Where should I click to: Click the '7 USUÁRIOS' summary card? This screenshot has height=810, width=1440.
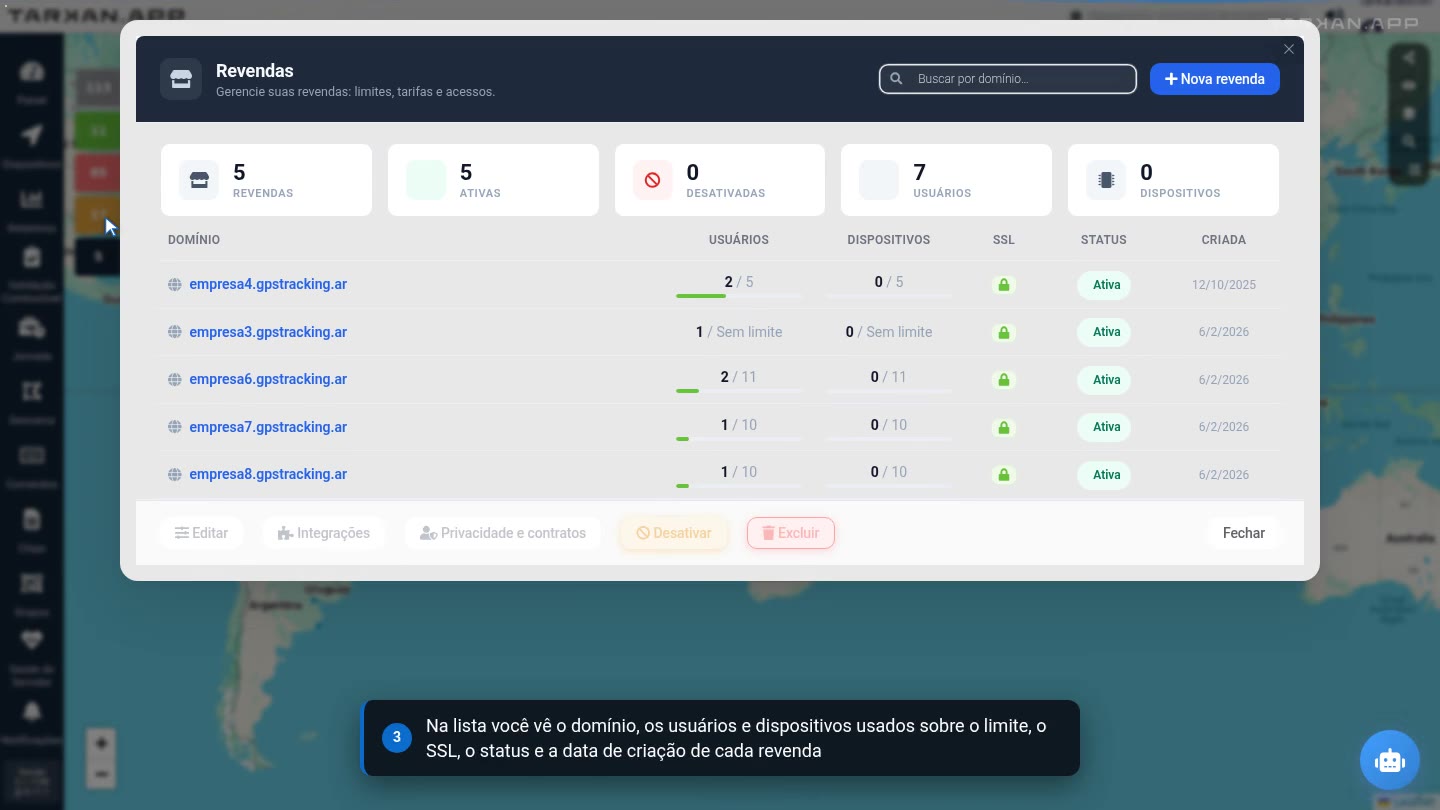point(946,180)
